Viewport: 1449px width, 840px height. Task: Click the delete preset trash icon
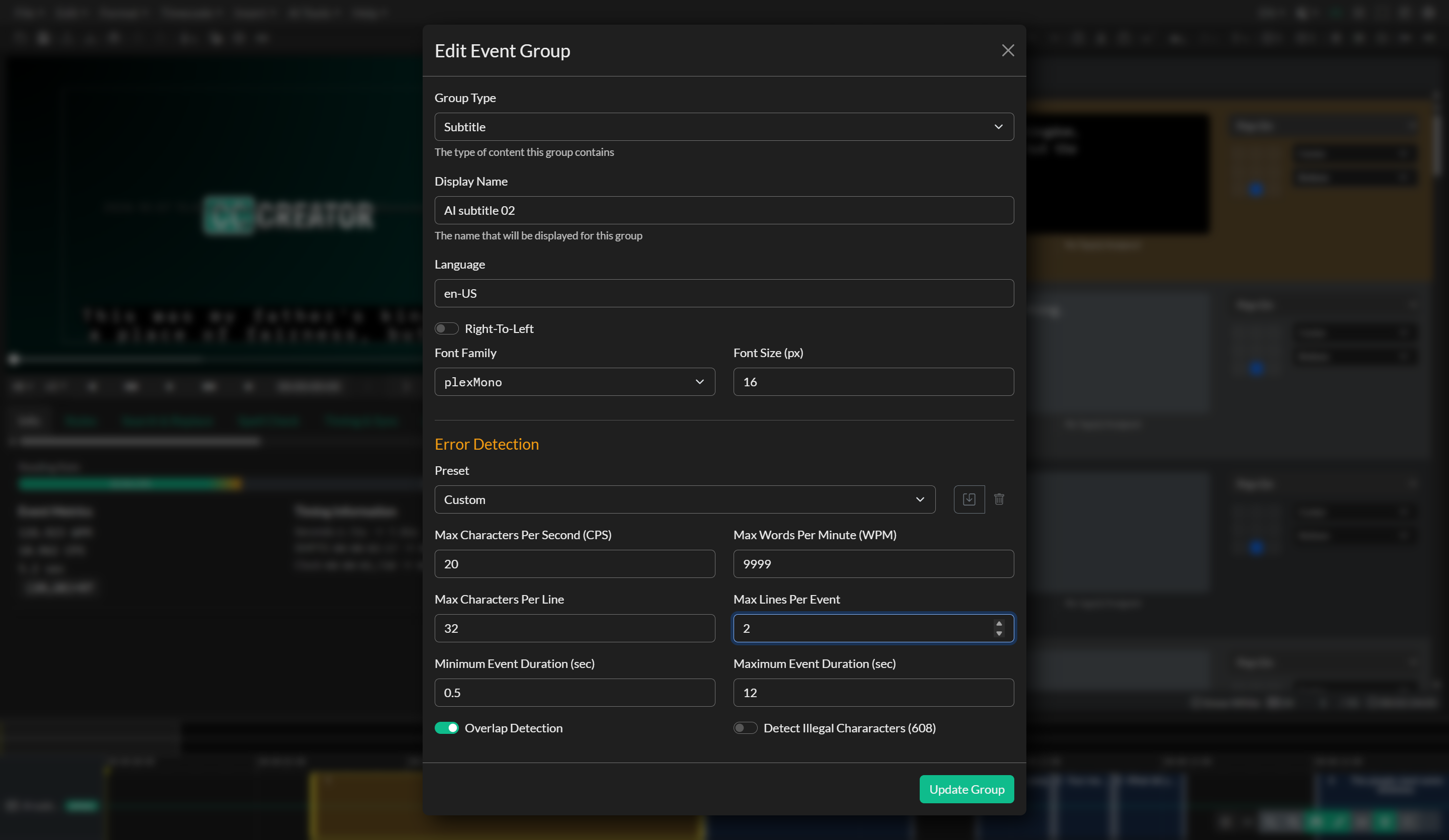[x=999, y=499]
